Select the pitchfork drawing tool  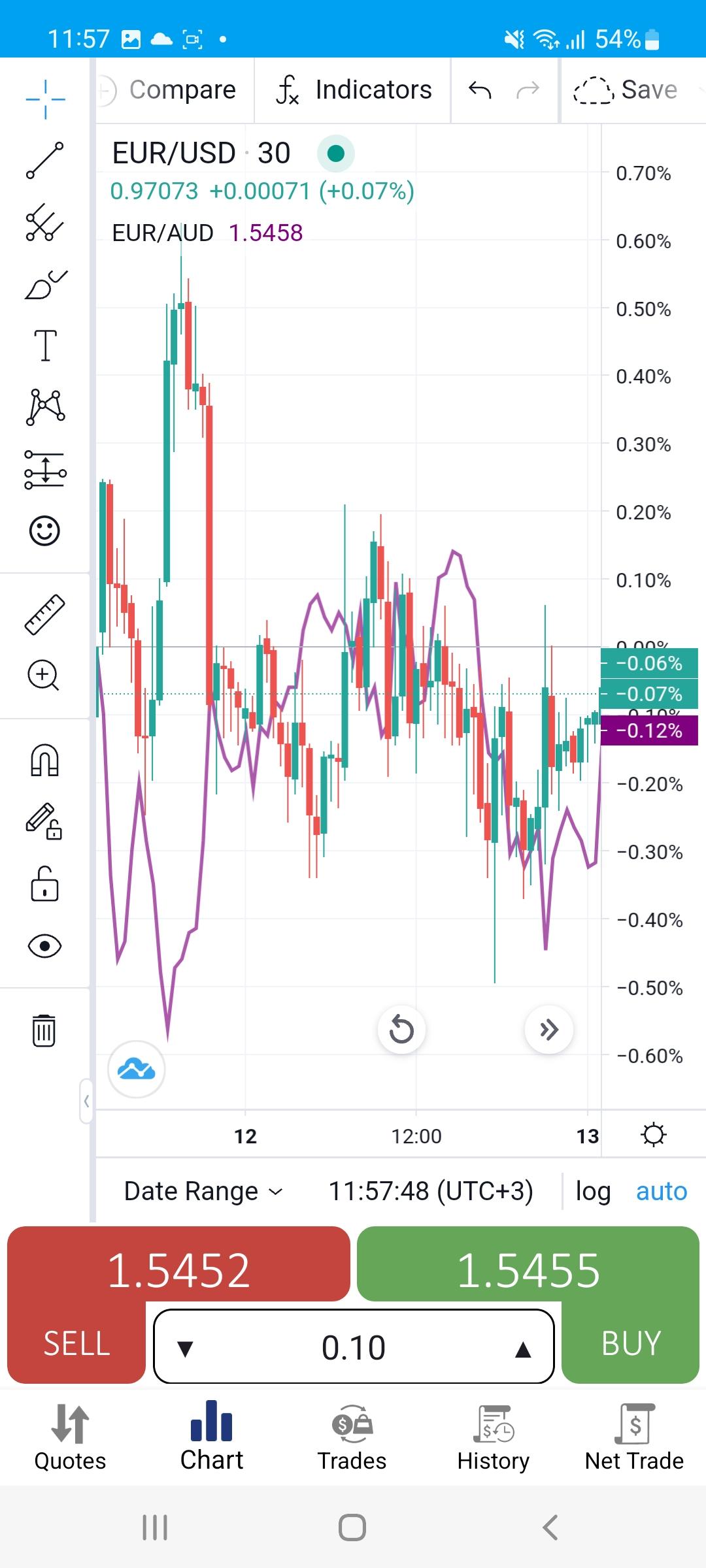pos(44,222)
